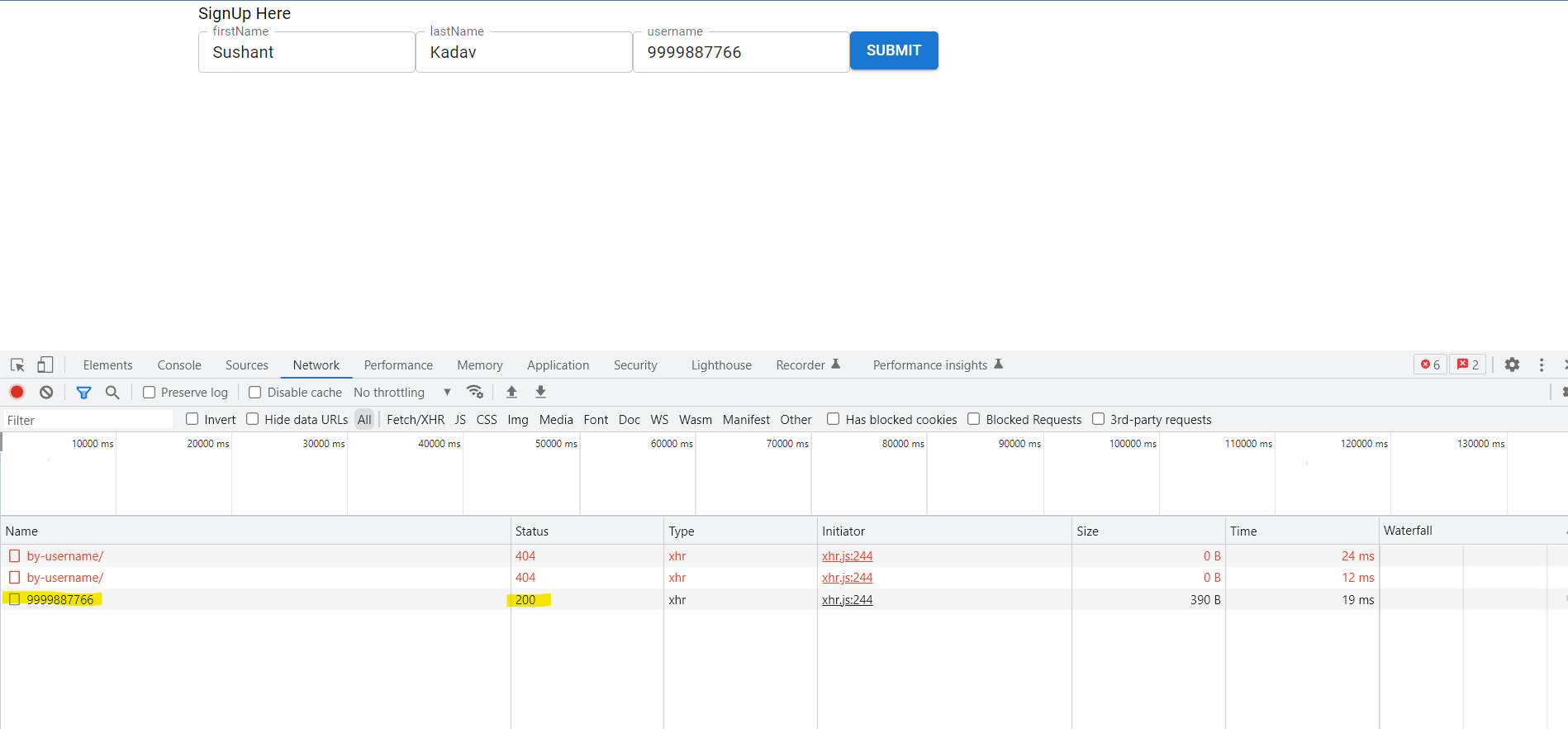Check Blocked Requests option
The image size is (1568, 729).
pos(974,419)
